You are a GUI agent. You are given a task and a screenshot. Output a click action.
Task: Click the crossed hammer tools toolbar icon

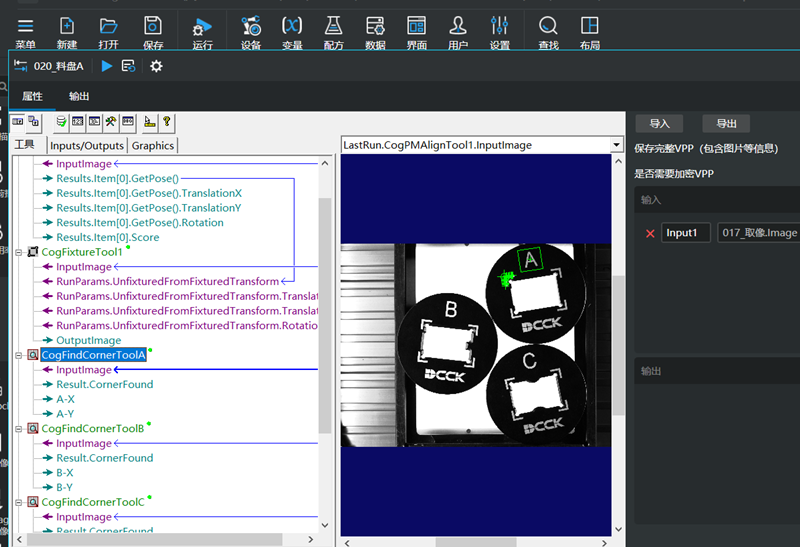click(111, 121)
